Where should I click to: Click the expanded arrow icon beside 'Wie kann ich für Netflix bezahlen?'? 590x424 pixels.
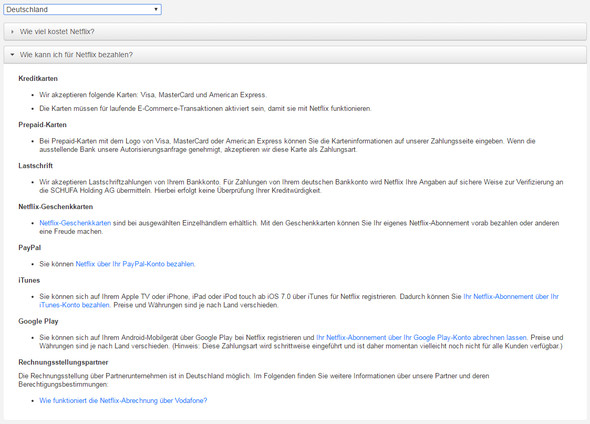pyautogui.click(x=12, y=55)
